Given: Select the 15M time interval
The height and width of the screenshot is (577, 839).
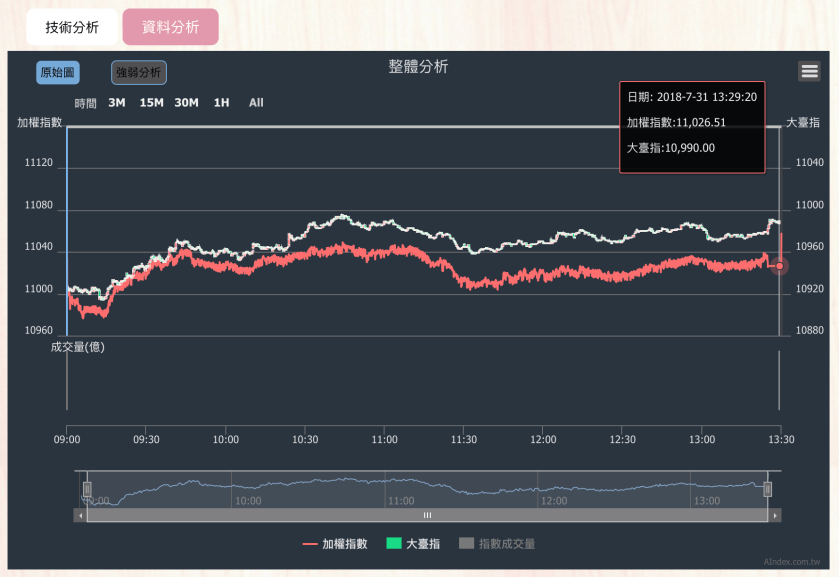Looking at the screenshot, I should pos(150,102).
